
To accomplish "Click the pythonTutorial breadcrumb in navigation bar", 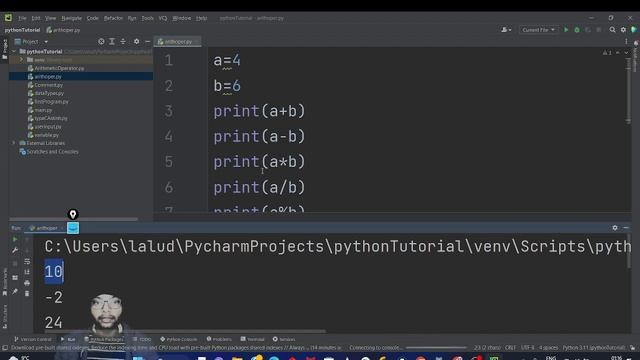I will 22,30.
